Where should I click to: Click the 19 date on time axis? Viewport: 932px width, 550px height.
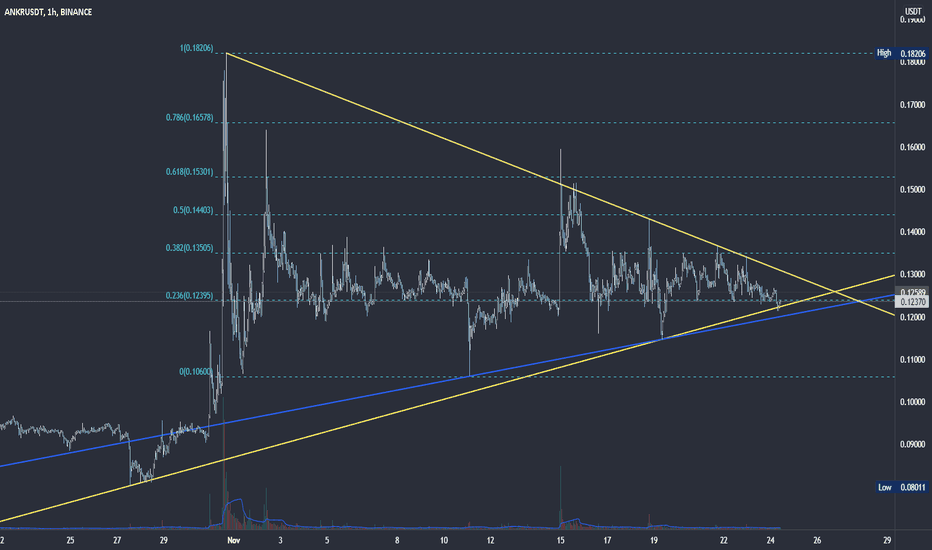[x=654, y=540]
